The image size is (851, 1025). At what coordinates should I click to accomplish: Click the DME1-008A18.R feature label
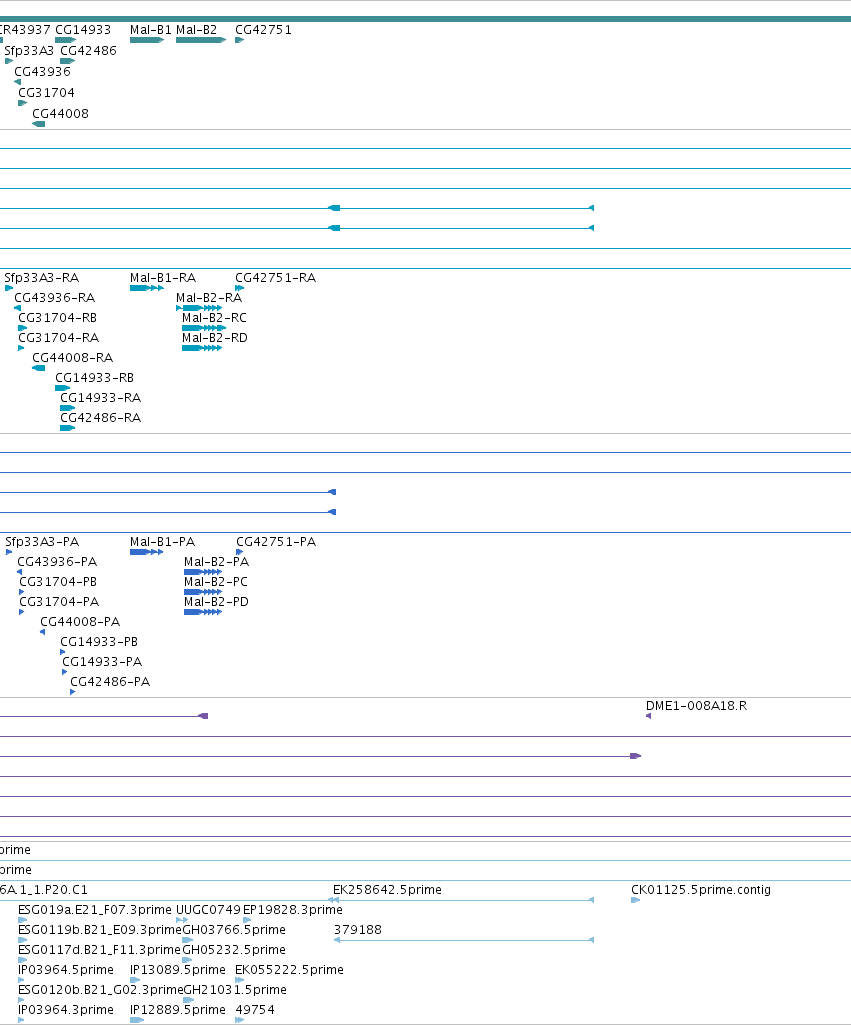[x=696, y=706]
